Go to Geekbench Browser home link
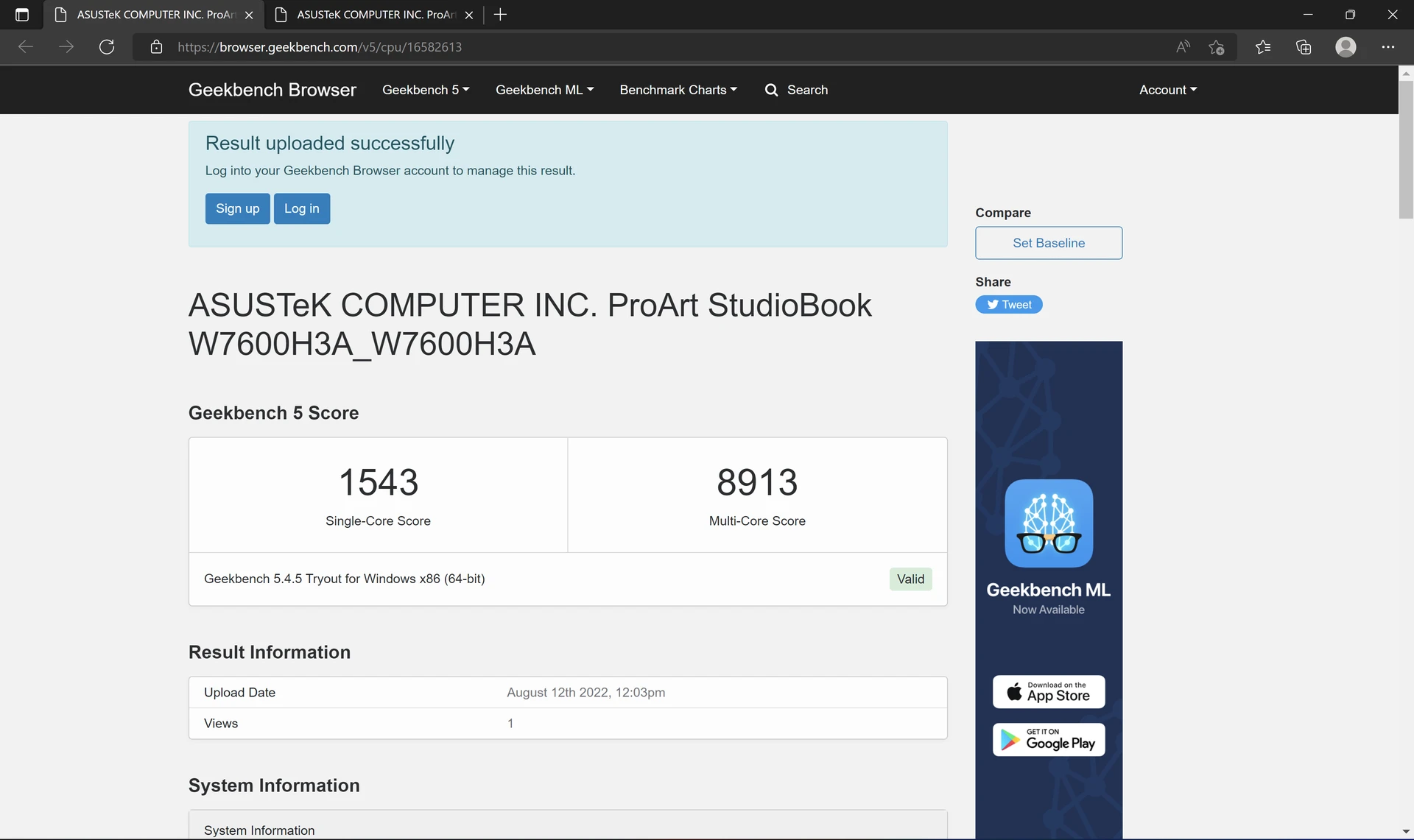This screenshot has width=1414, height=840. click(x=272, y=90)
